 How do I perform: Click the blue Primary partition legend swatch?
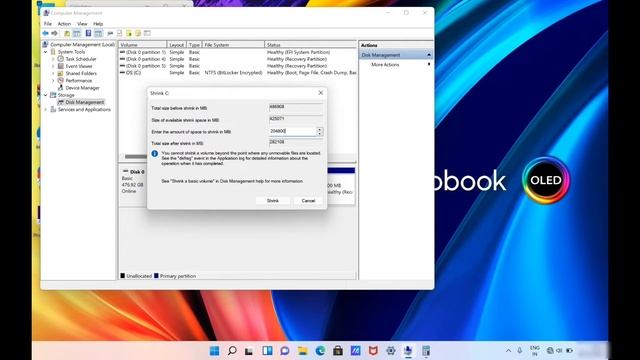(x=156, y=276)
